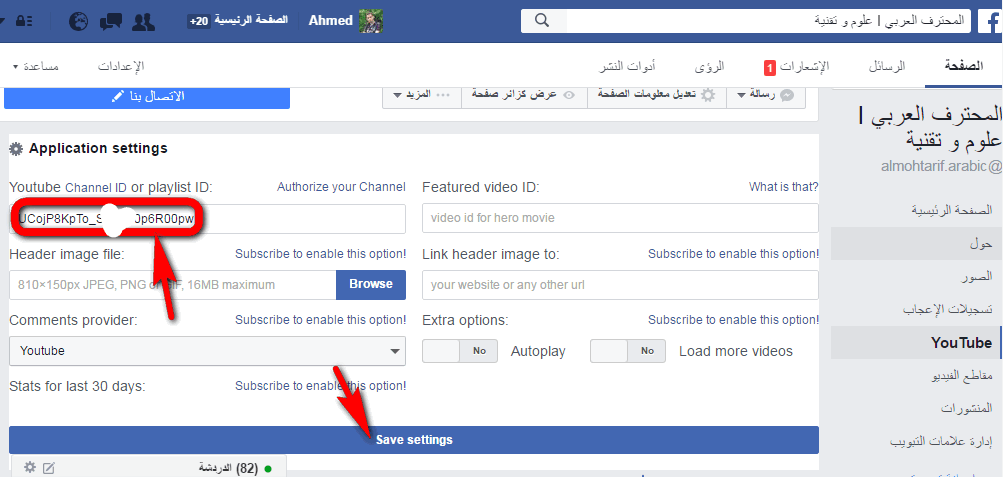
Task: Click the eye icon on view as visitor button
Action: tap(569, 95)
